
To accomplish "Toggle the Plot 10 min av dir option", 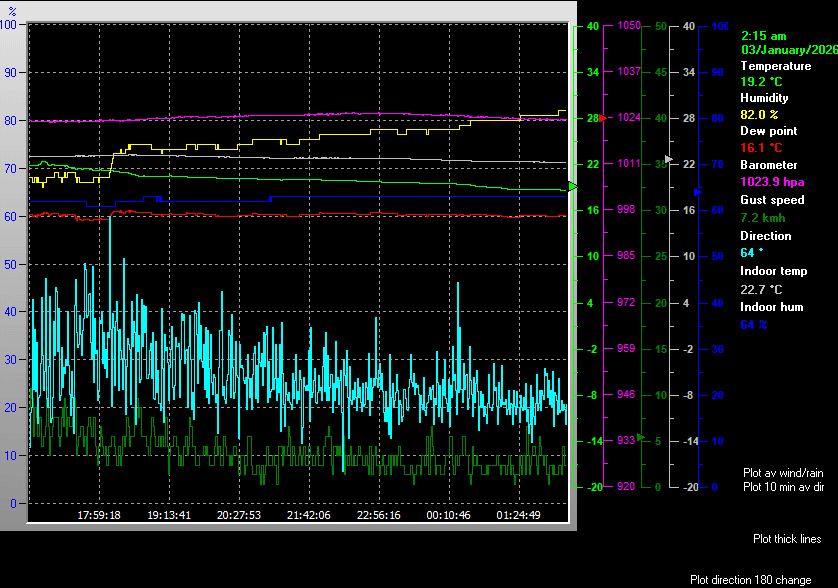I will point(783,487).
